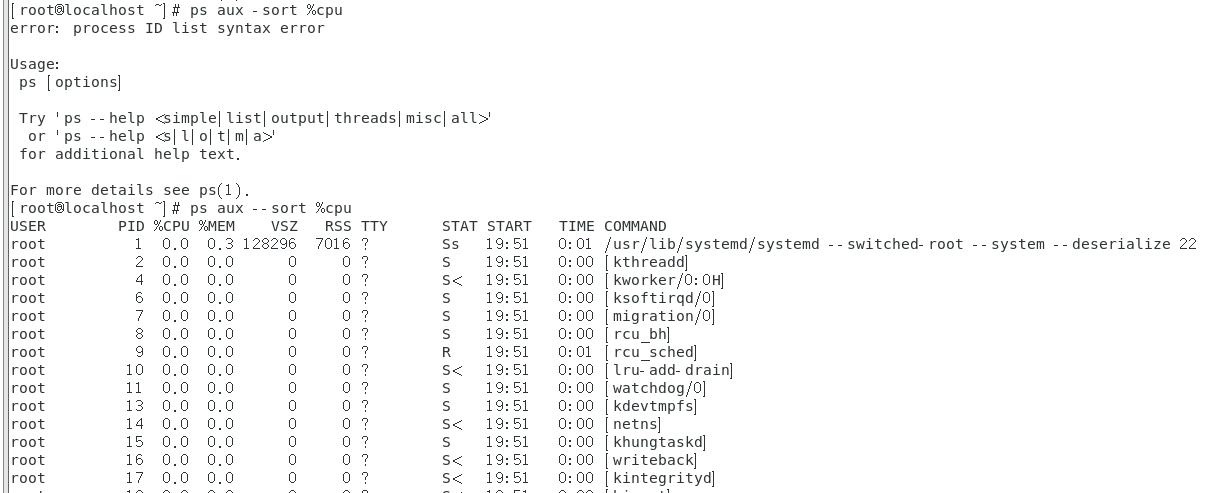Click the [kintegrityd] process name

click(659, 478)
